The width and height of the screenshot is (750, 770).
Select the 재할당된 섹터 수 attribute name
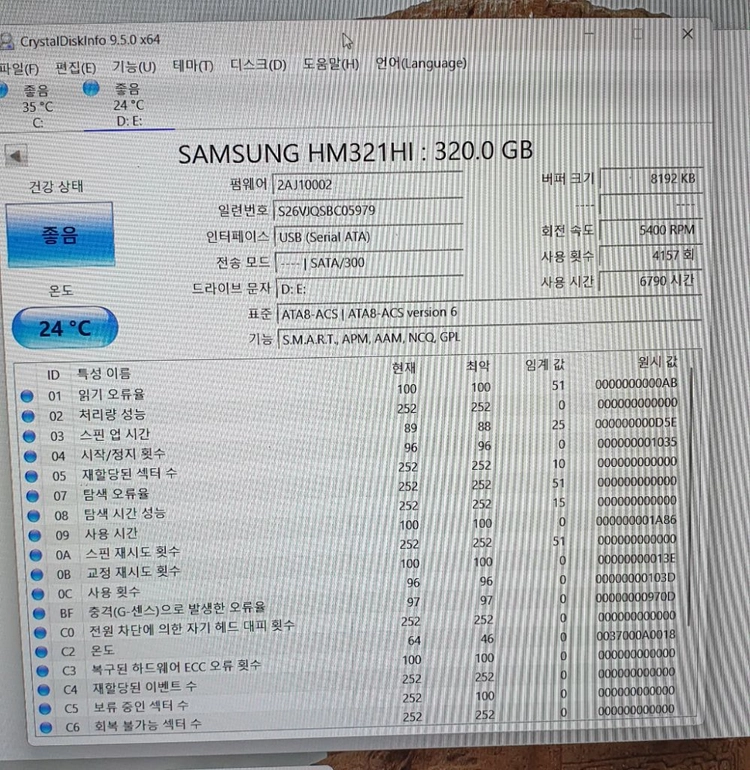point(129,474)
